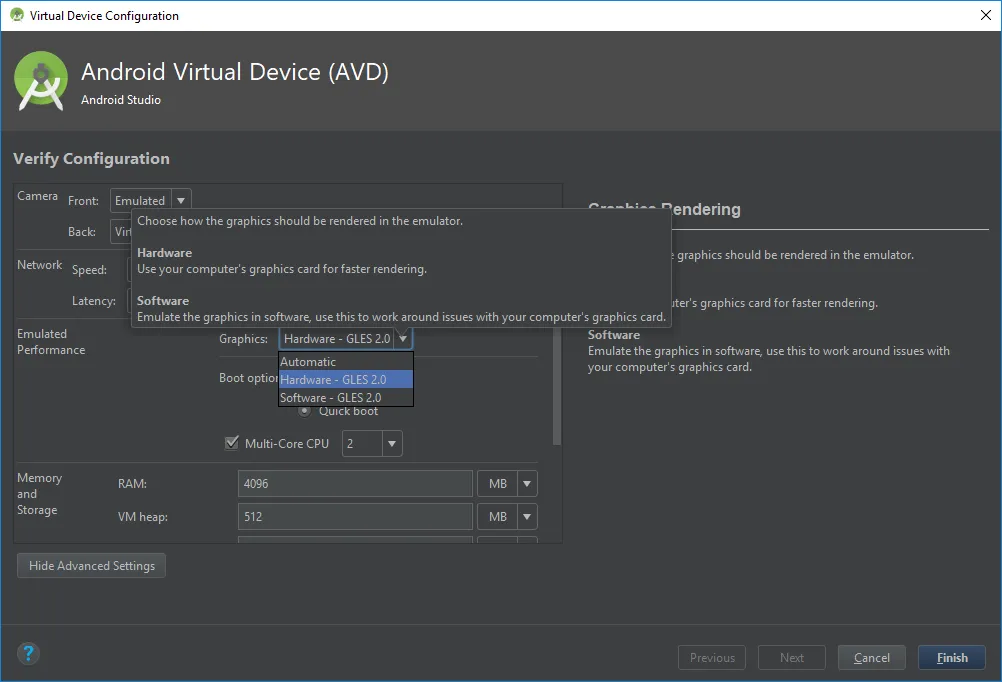Click the Next button
This screenshot has height=682, width=1002.
tap(792, 657)
